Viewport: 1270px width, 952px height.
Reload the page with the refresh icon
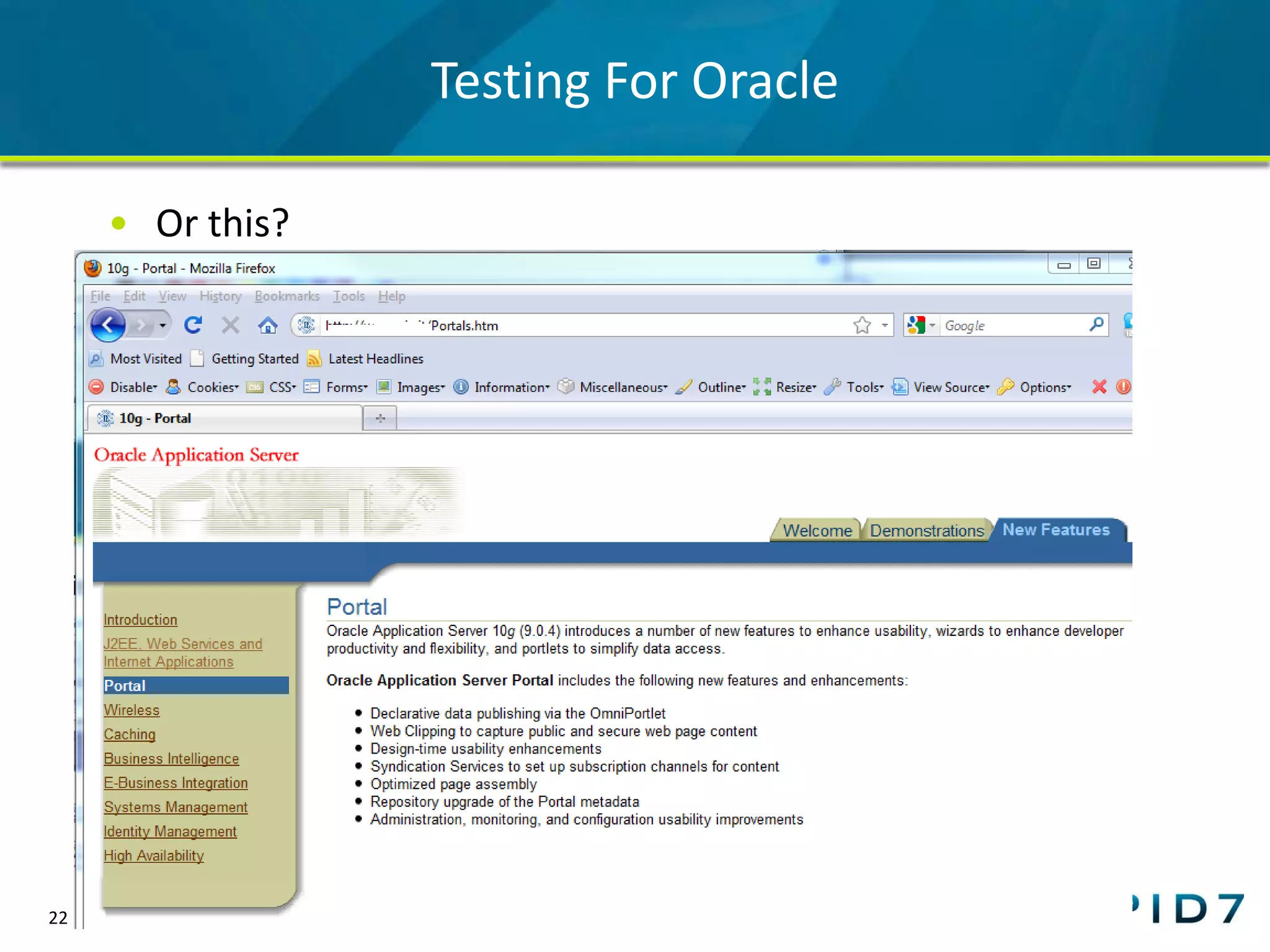[193, 325]
